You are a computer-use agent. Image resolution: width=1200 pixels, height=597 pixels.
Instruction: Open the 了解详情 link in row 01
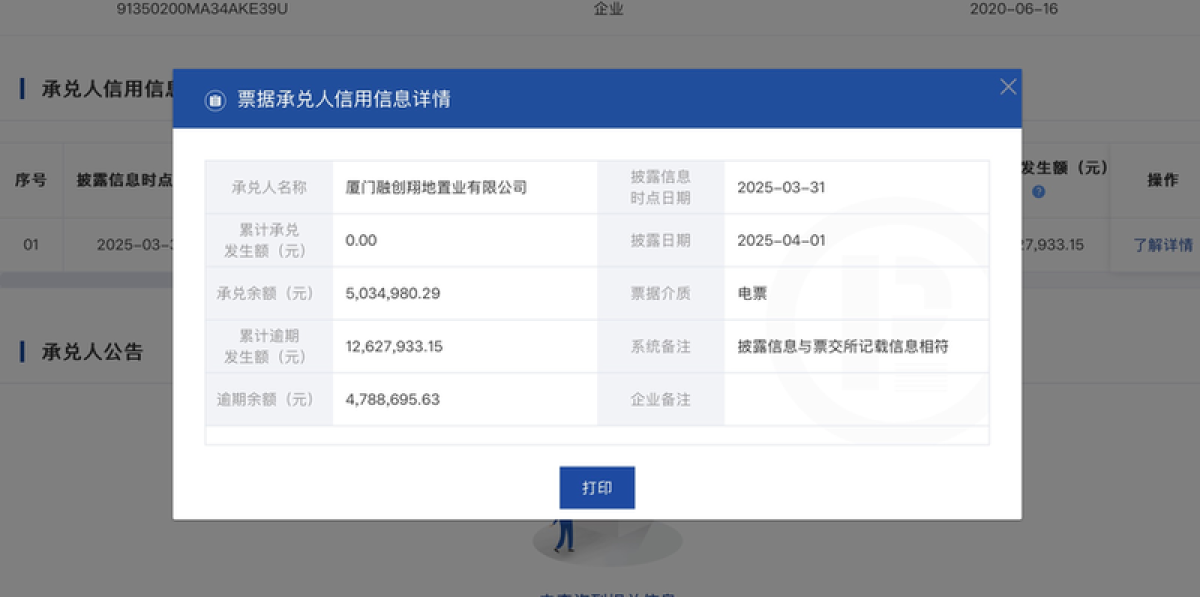pyautogui.click(x=1162, y=244)
